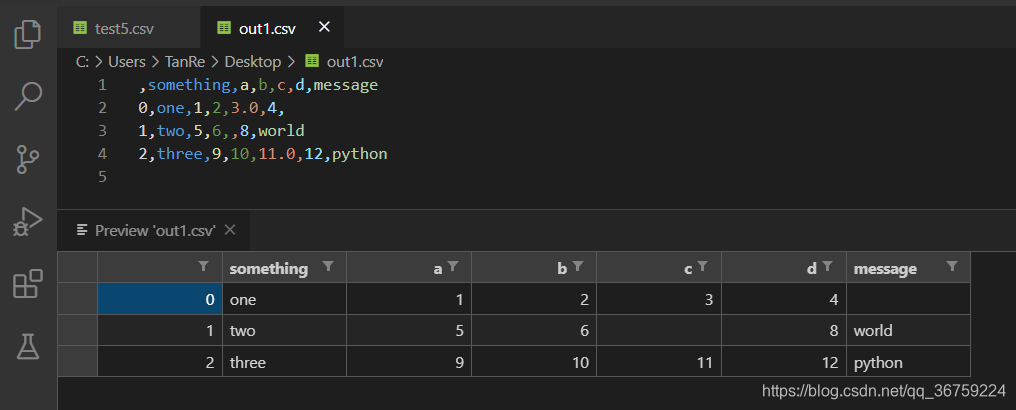The width and height of the screenshot is (1016, 410).
Task: Close the Preview 'out1.csv' tab
Action: (x=230, y=230)
